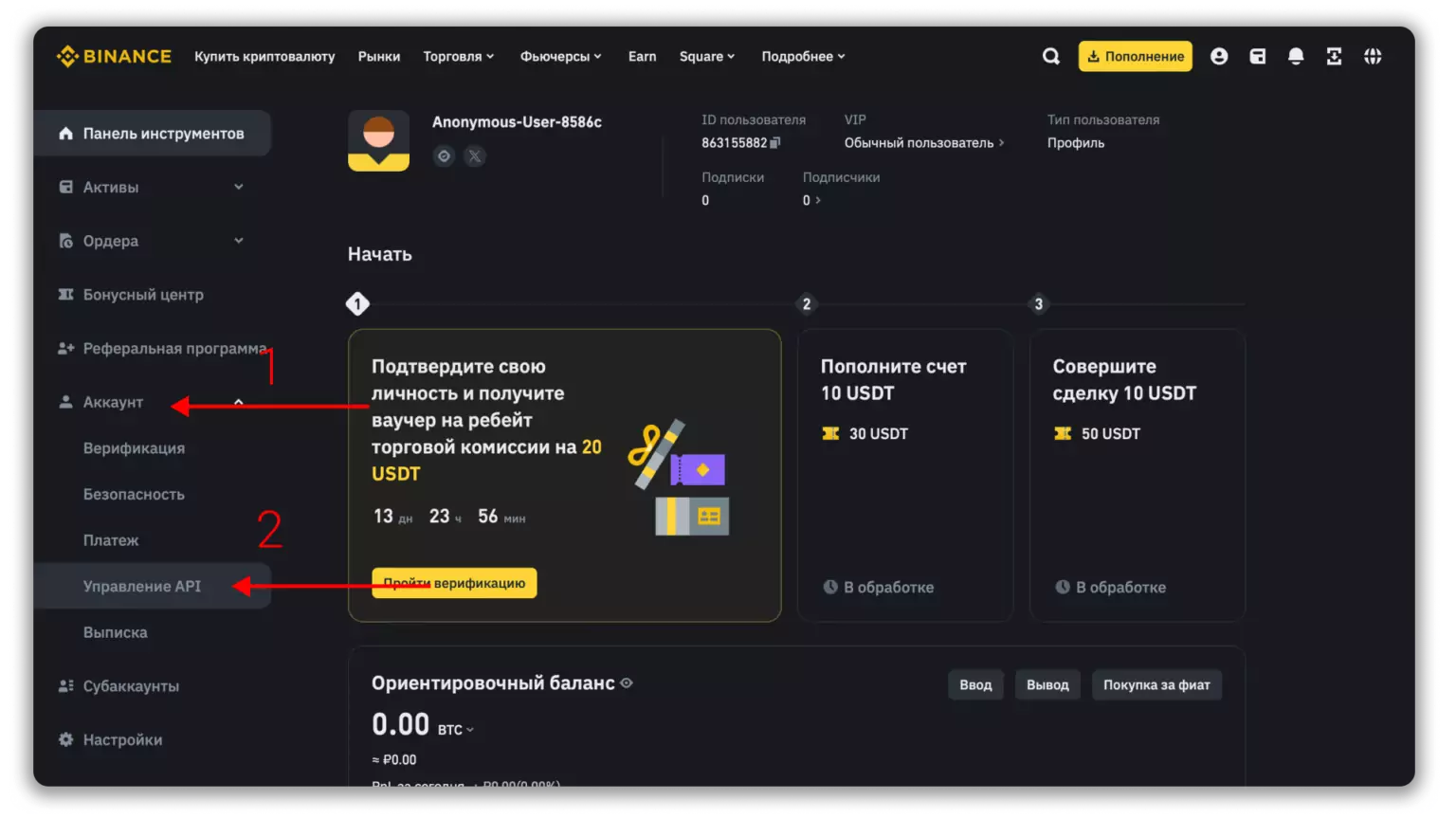Open the user profile icon in header

click(x=1219, y=56)
